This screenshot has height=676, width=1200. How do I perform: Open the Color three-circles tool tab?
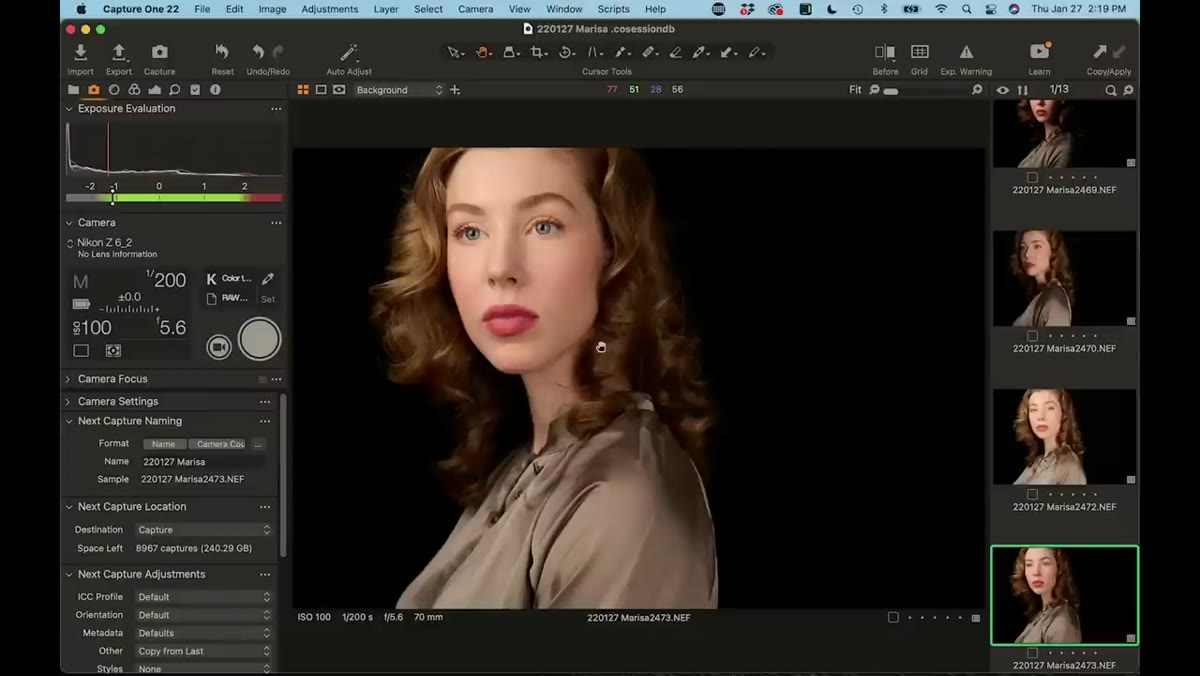coord(134,90)
